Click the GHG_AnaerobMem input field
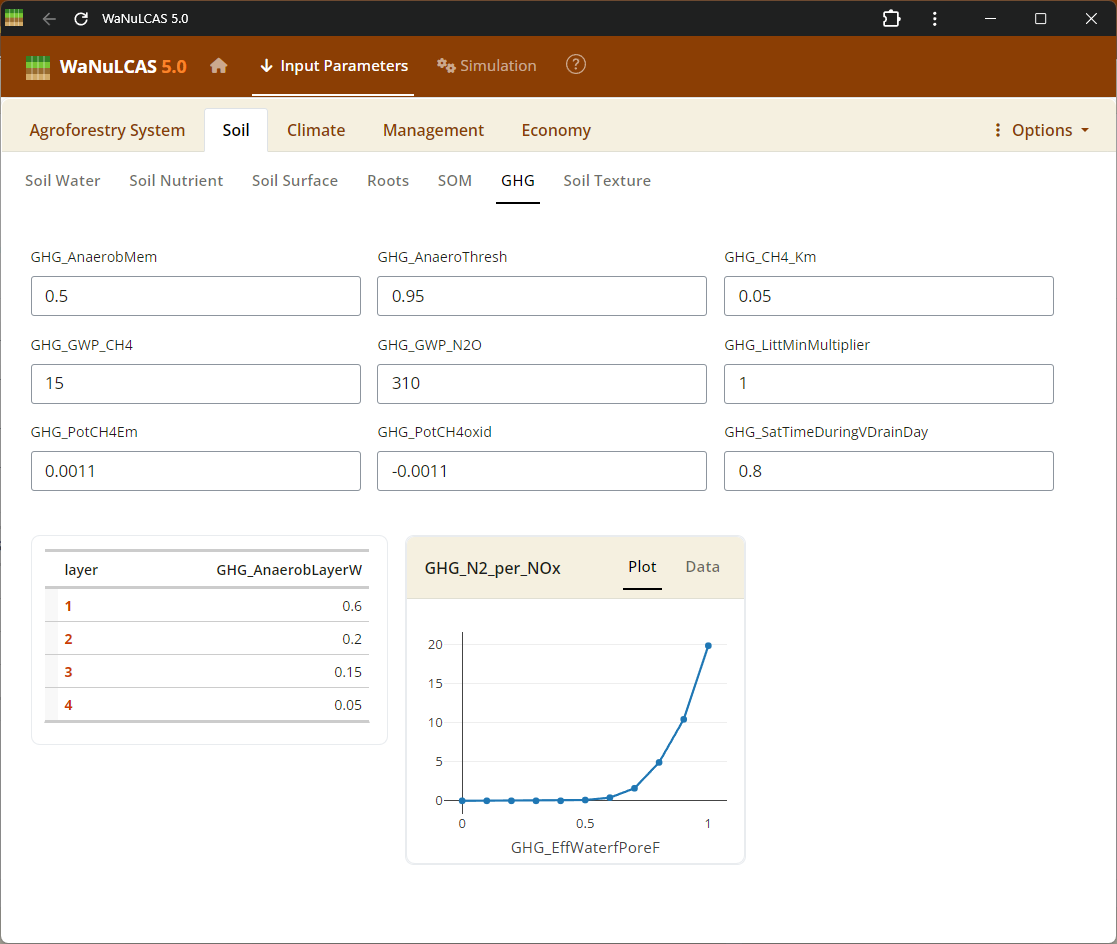This screenshot has height=944, width=1117. tap(196, 297)
